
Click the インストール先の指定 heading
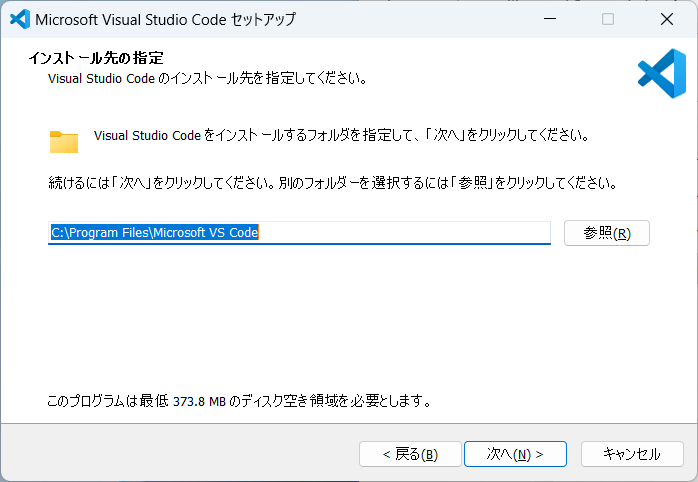tap(96, 58)
